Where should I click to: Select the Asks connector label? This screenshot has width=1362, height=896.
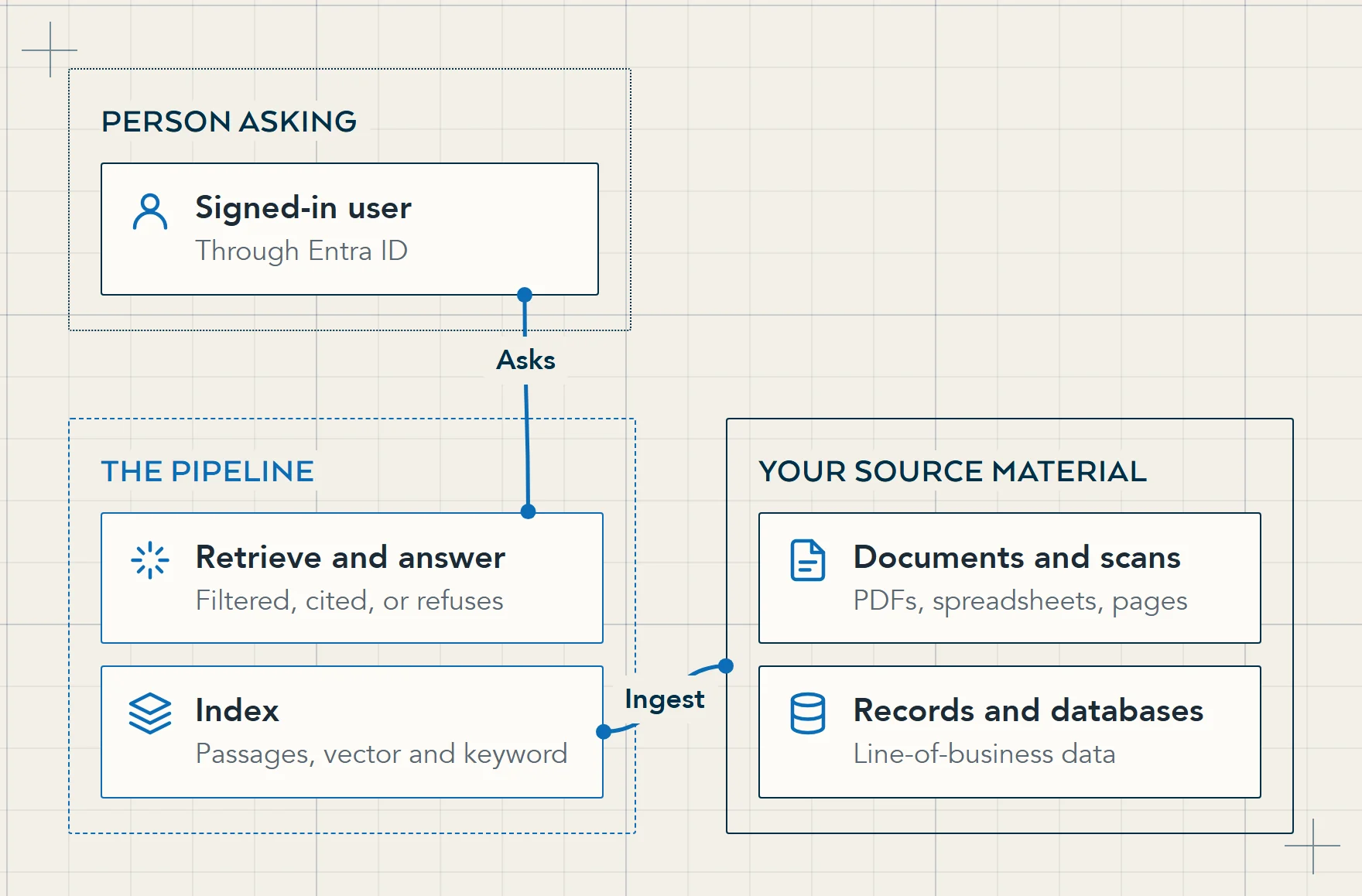click(x=526, y=360)
